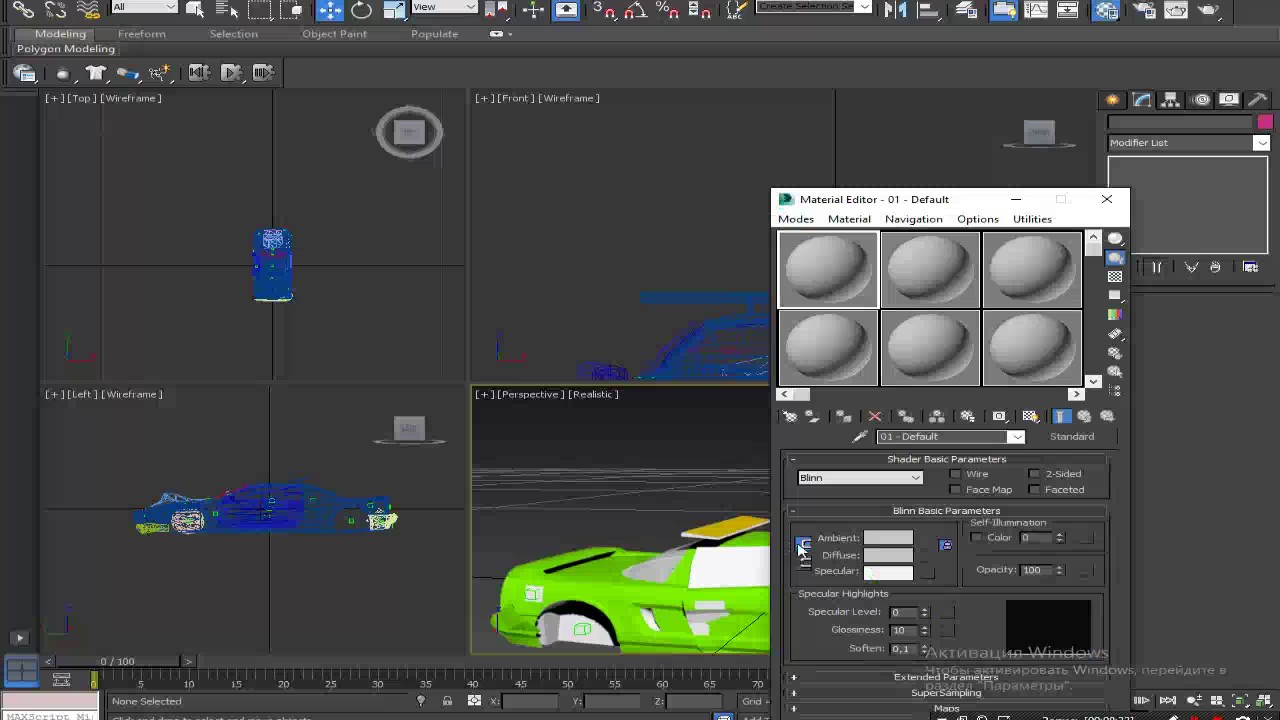
Task: Open the Create command panel tab
Action: click(x=1112, y=100)
